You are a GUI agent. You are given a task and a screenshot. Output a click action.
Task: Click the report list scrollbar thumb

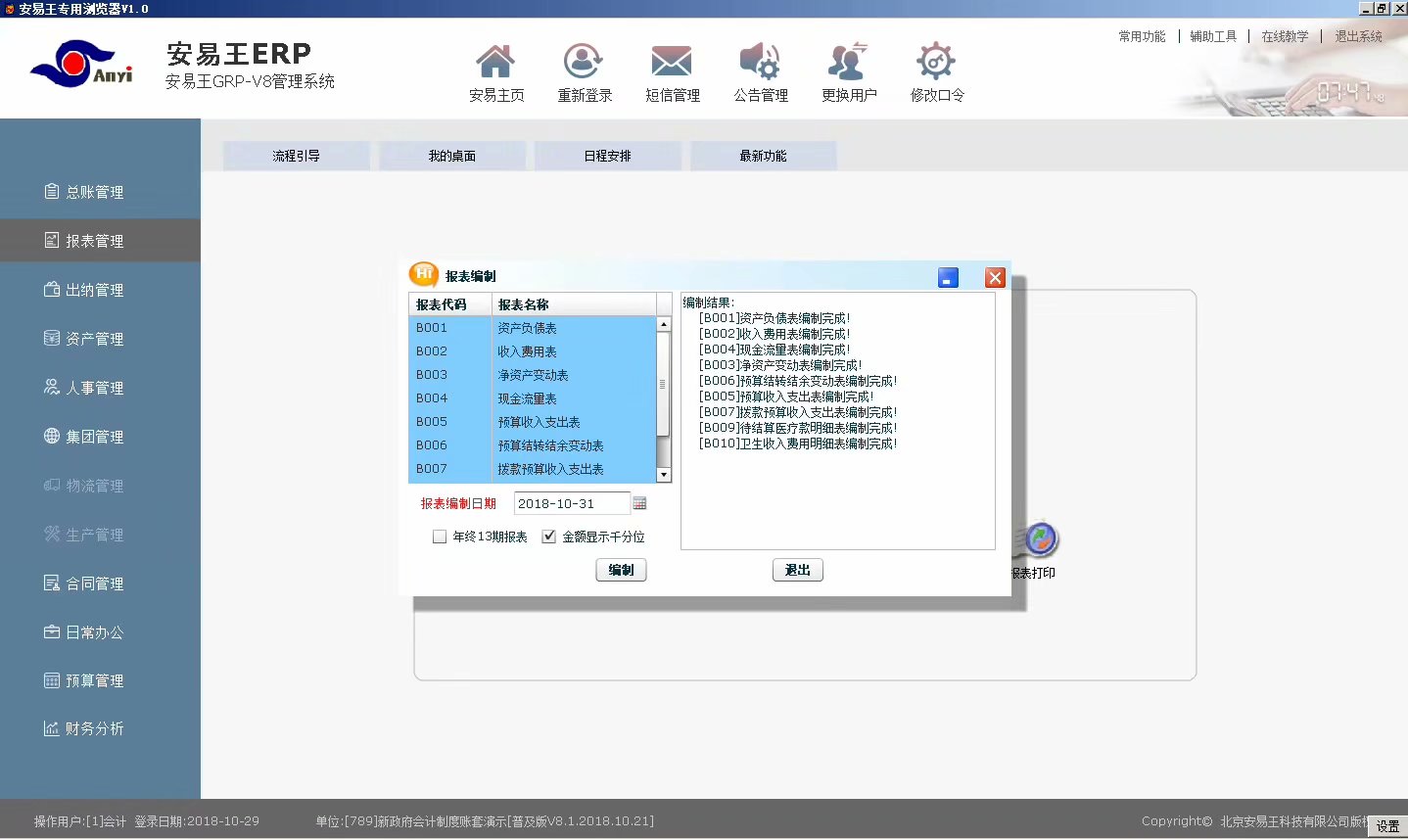tap(664, 384)
